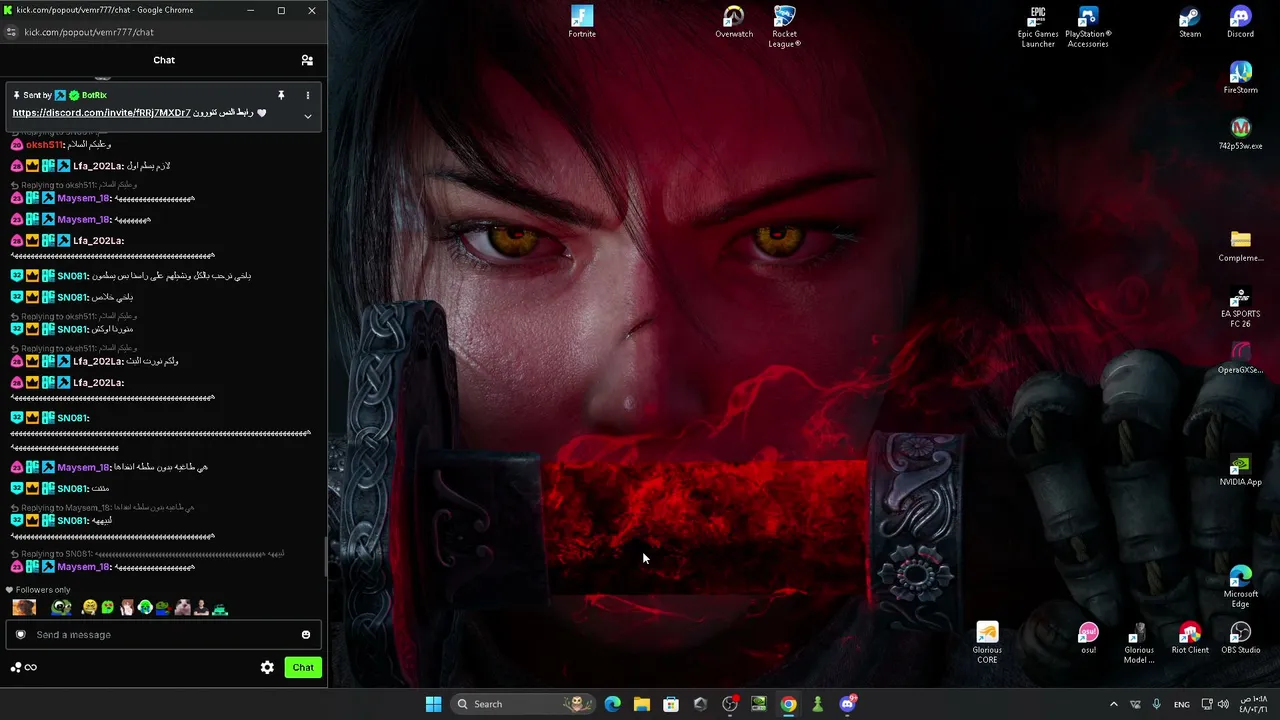
Task: Select the Discord desktop shortcut
Action: (x=1241, y=22)
